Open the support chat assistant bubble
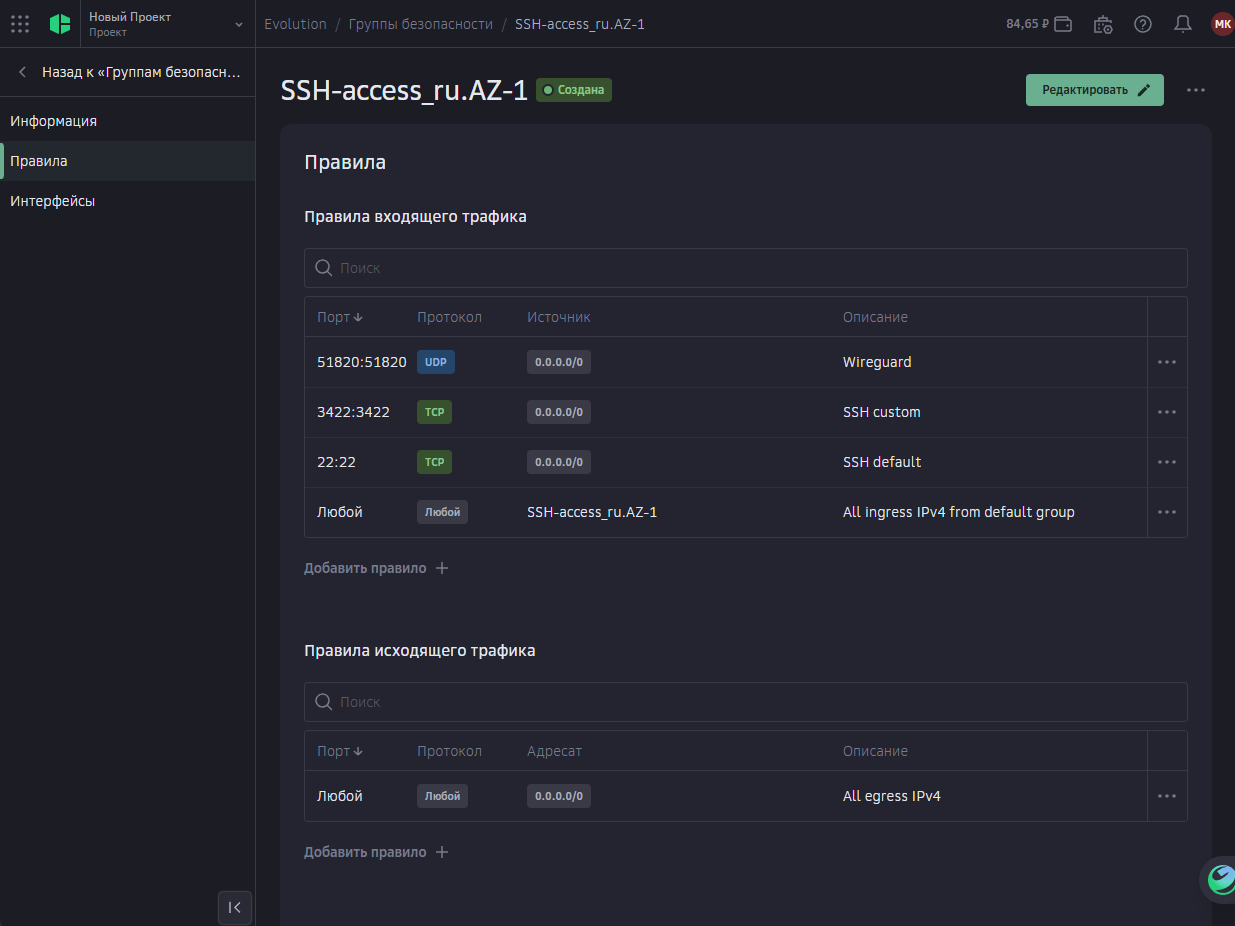This screenshot has width=1235, height=926. click(x=1219, y=880)
